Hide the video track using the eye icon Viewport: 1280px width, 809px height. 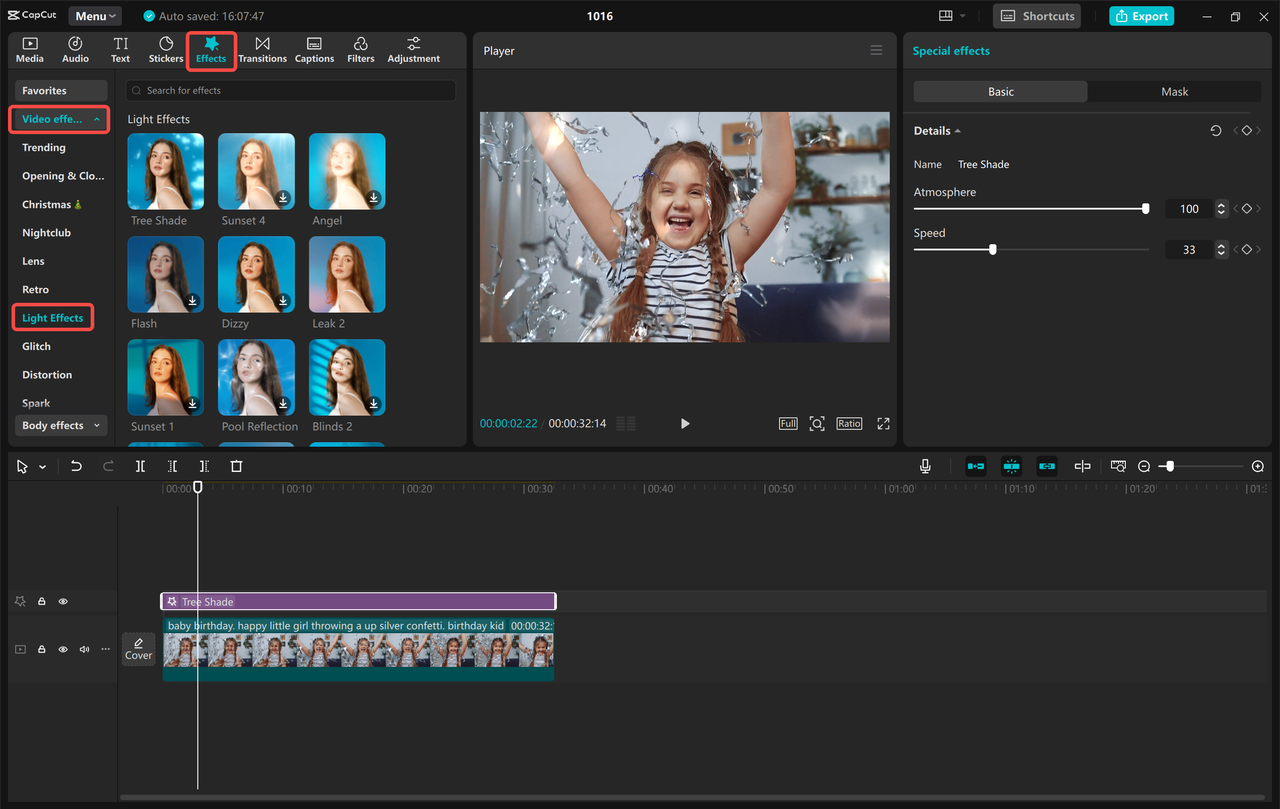[x=62, y=649]
